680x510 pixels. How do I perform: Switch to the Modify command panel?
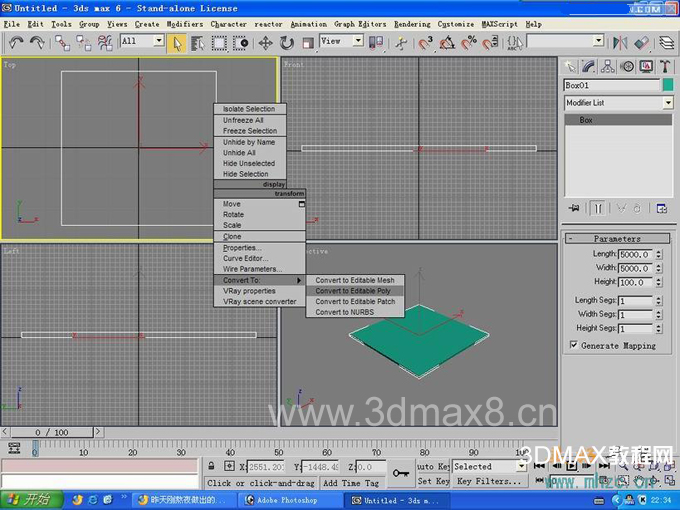pos(588,66)
